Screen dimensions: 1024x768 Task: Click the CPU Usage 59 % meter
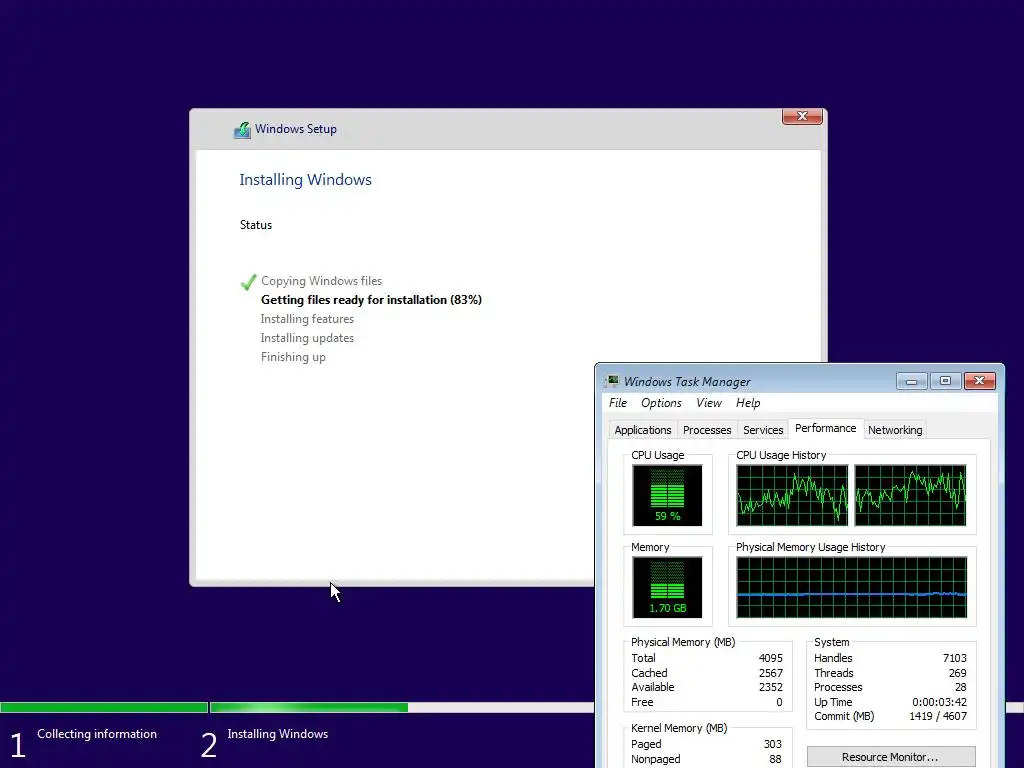(667, 495)
